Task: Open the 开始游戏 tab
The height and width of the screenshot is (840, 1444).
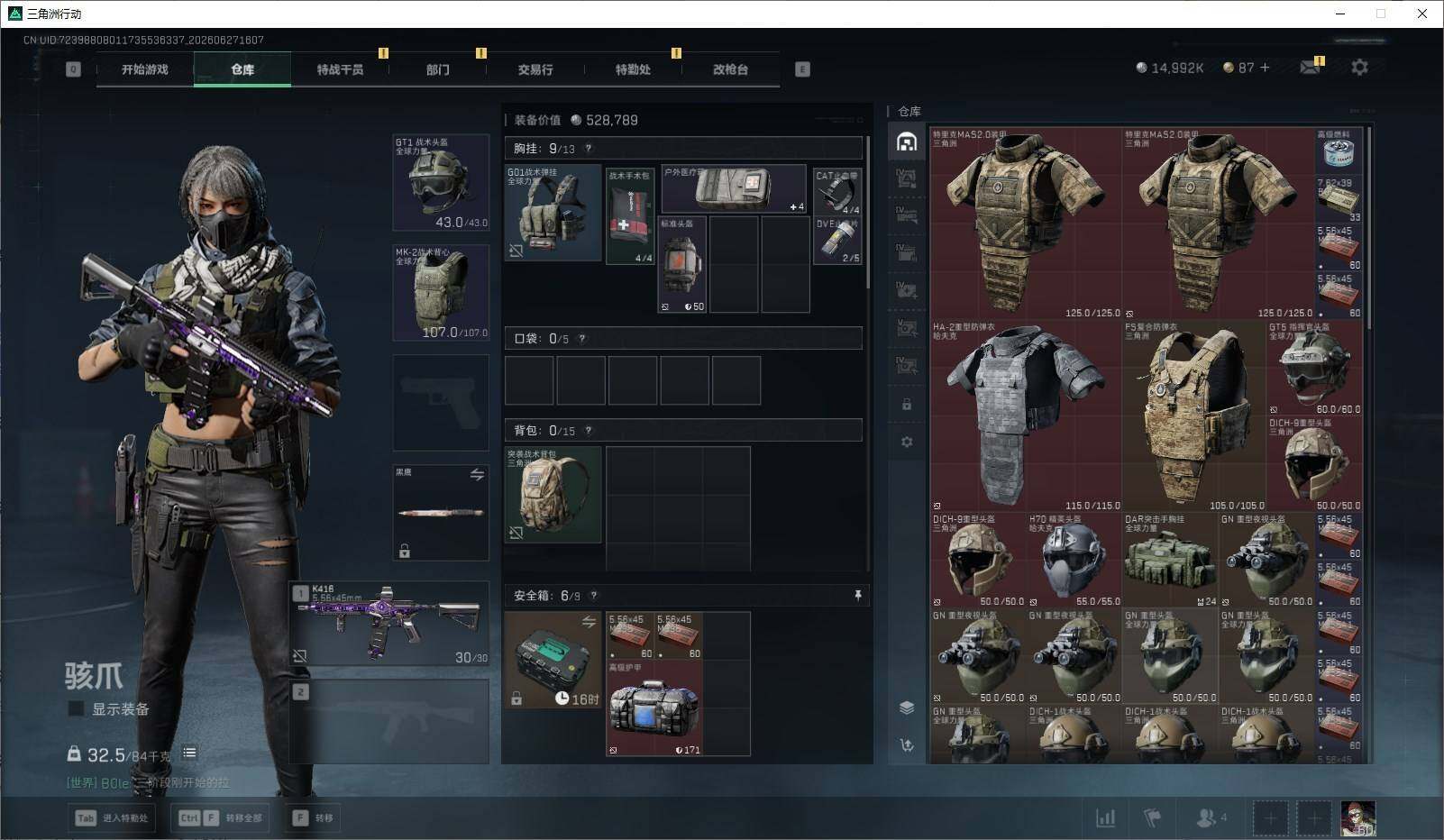Action: (144, 69)
